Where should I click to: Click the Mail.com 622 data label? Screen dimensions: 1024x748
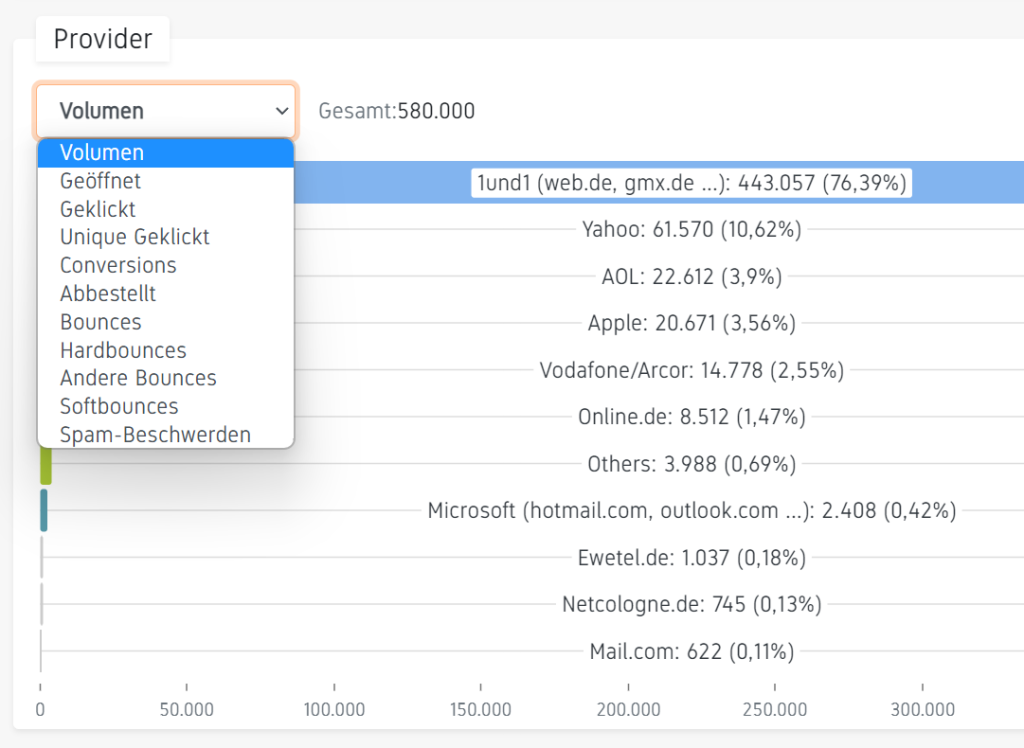pyautogui.click(x=692, y=652)
